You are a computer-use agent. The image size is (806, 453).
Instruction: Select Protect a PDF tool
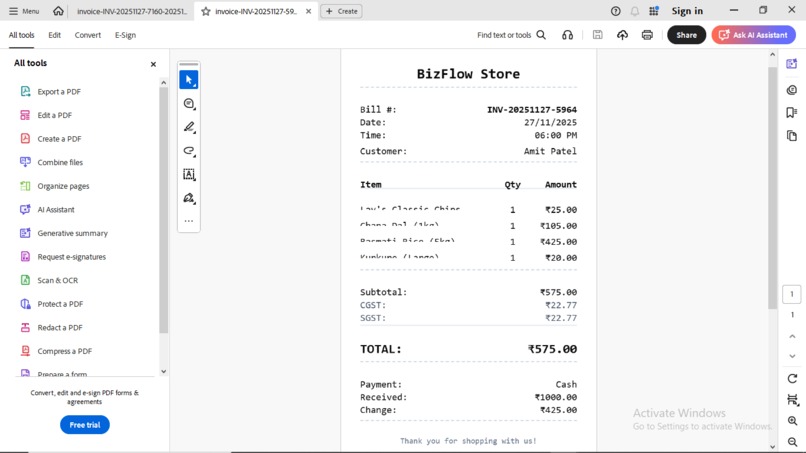[51, 304]
